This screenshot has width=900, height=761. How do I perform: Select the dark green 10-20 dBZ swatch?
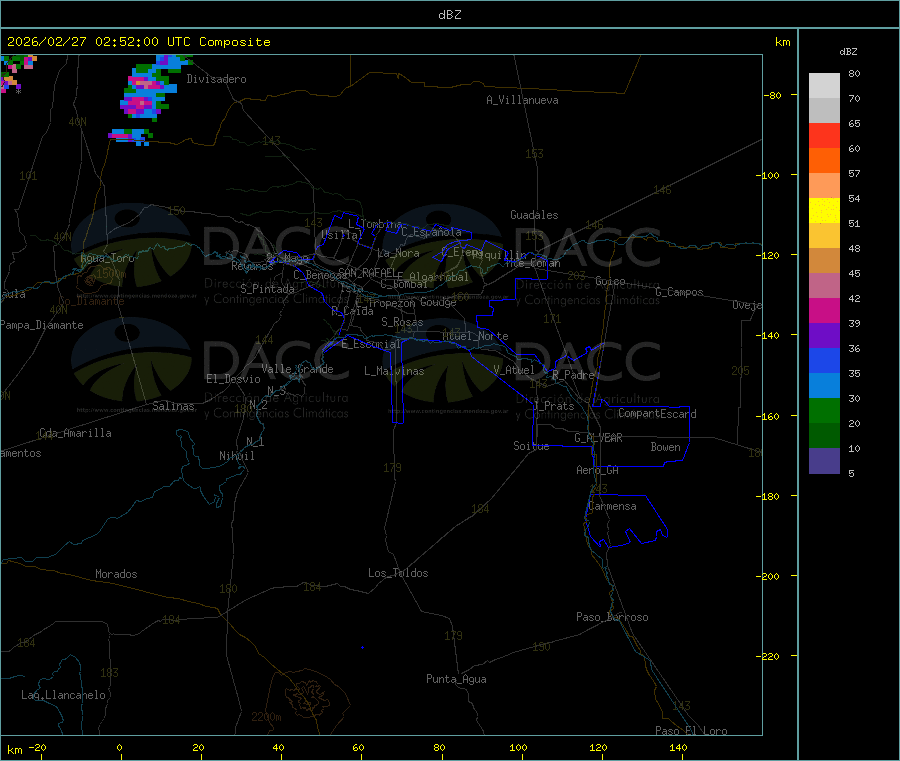[824, 436]
